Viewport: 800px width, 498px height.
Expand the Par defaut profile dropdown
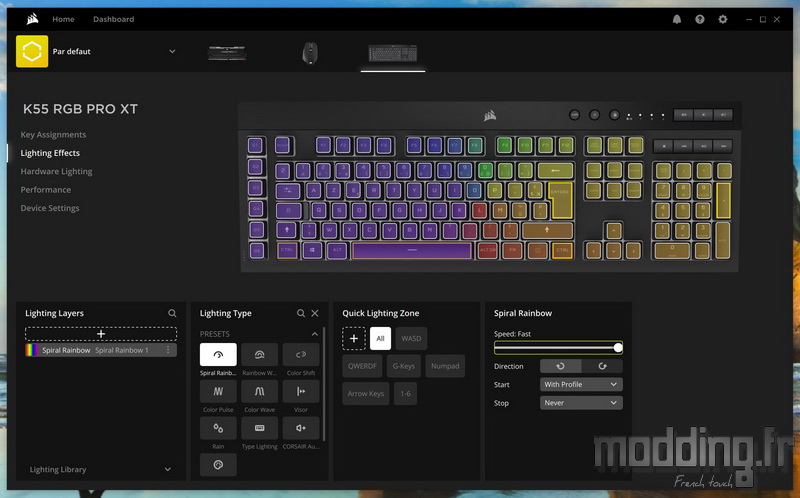(x=172, y=52)
